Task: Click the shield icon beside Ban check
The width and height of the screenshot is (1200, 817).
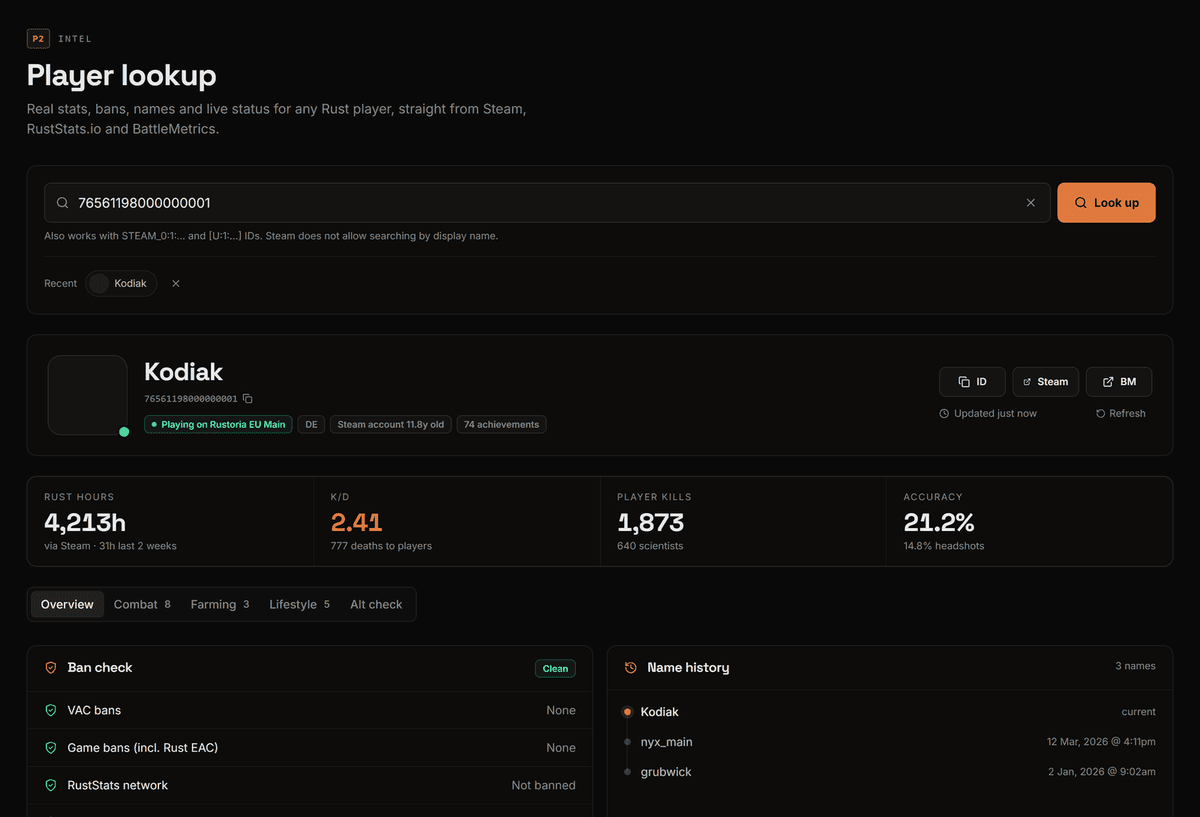Action: pos(51,667)
